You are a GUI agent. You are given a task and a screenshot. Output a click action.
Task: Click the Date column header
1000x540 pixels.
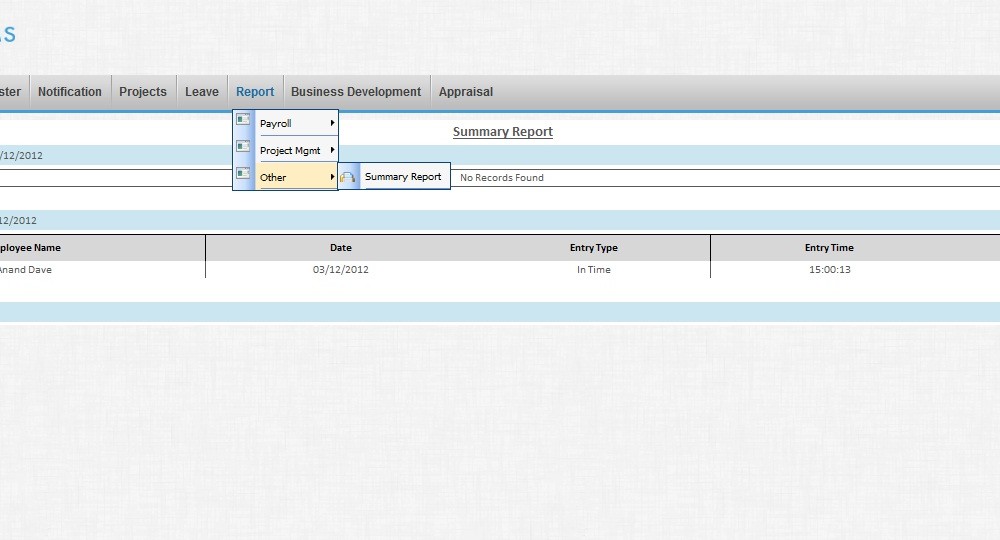click(x=341, y=248)
